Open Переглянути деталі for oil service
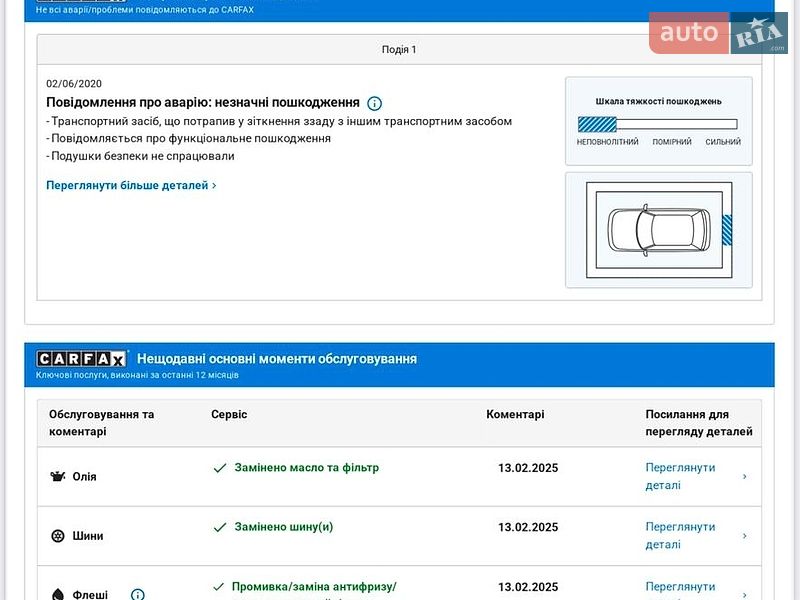 click(x=680, y=476)
